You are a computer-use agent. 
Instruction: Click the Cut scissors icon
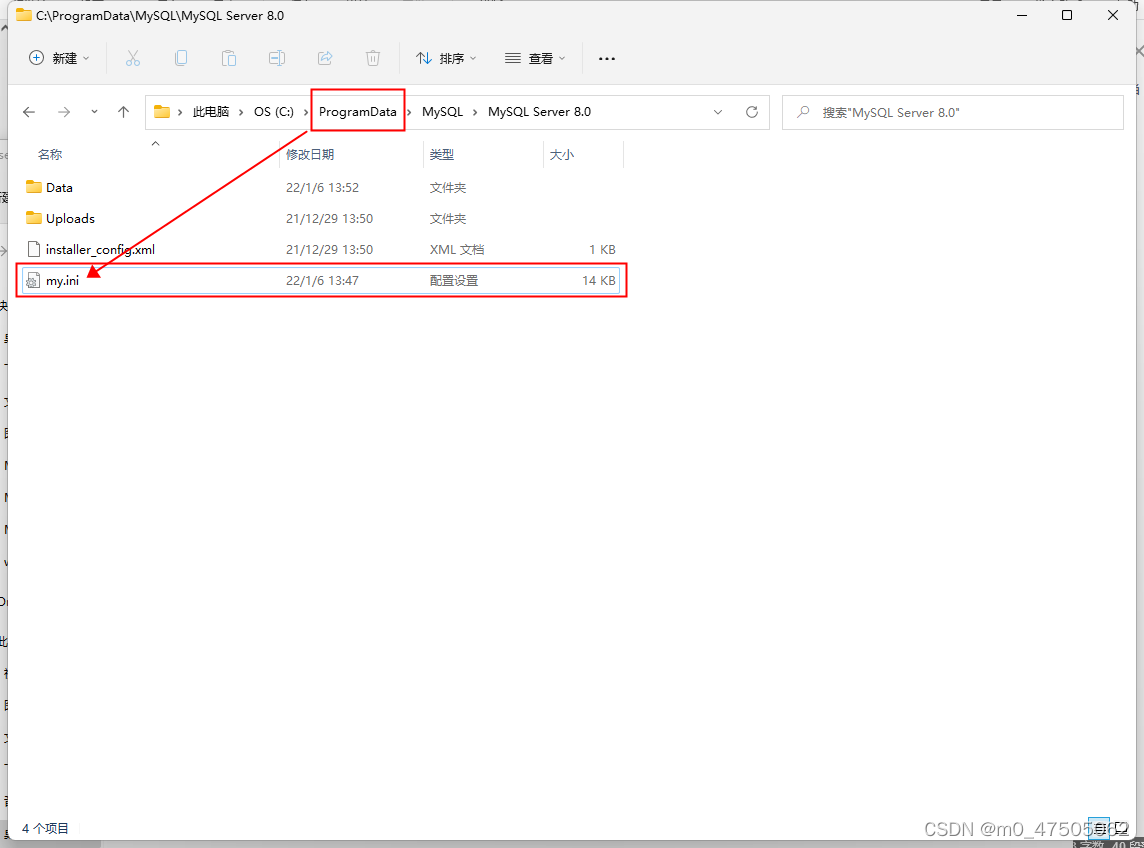point(133,58)
